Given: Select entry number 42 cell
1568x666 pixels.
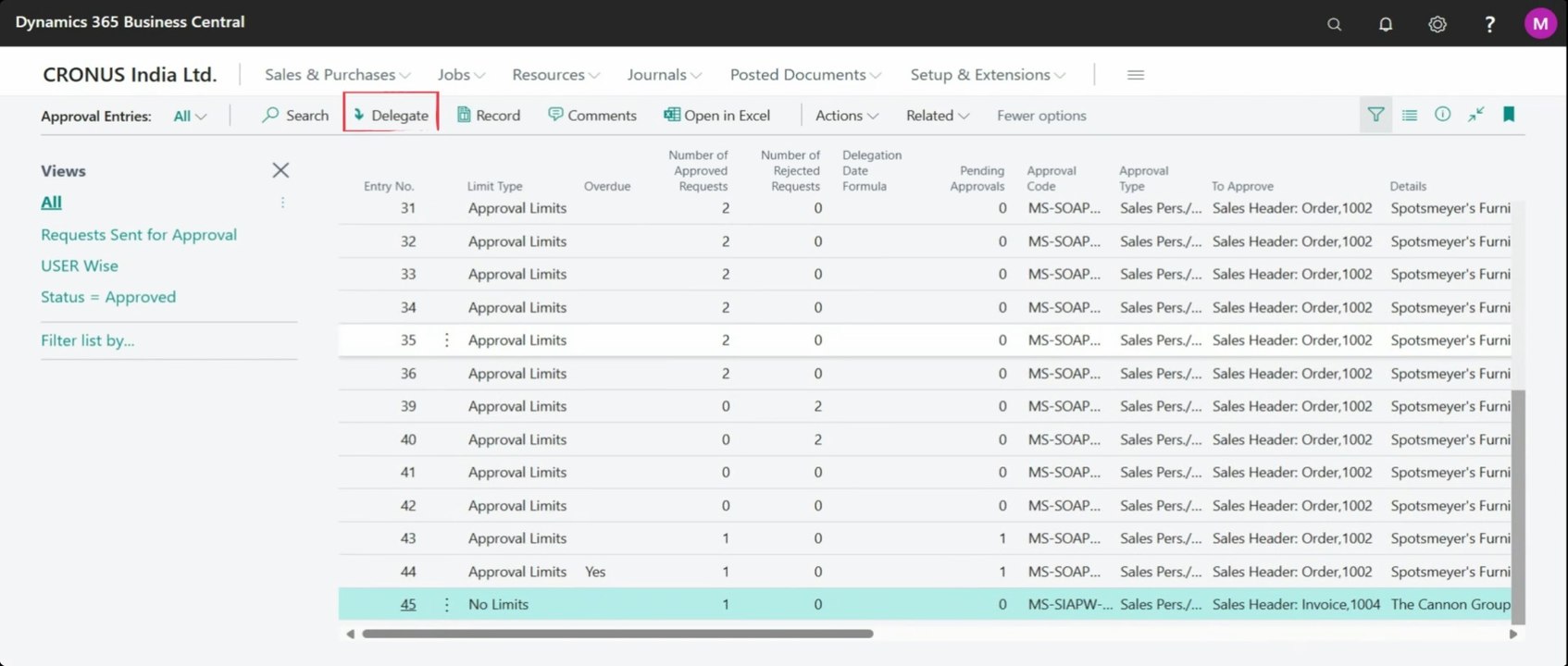Looking at the screenshot, I should point(408,506).
